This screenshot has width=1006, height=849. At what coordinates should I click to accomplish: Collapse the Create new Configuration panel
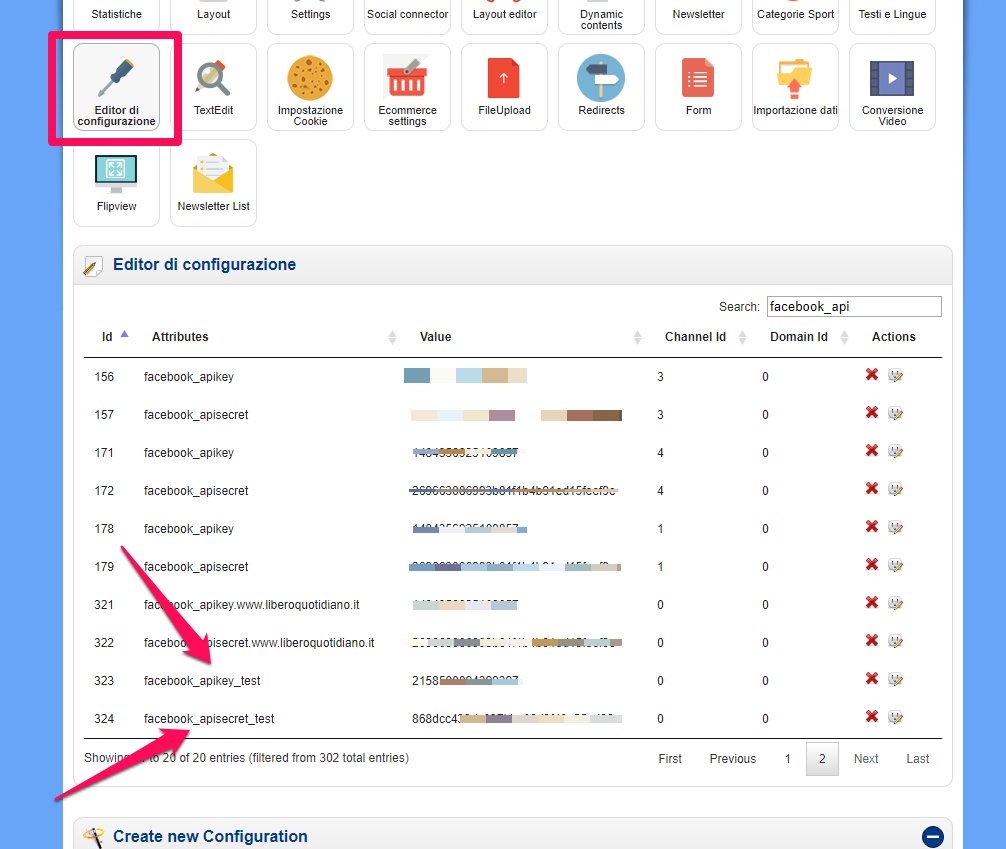(932, 836)
